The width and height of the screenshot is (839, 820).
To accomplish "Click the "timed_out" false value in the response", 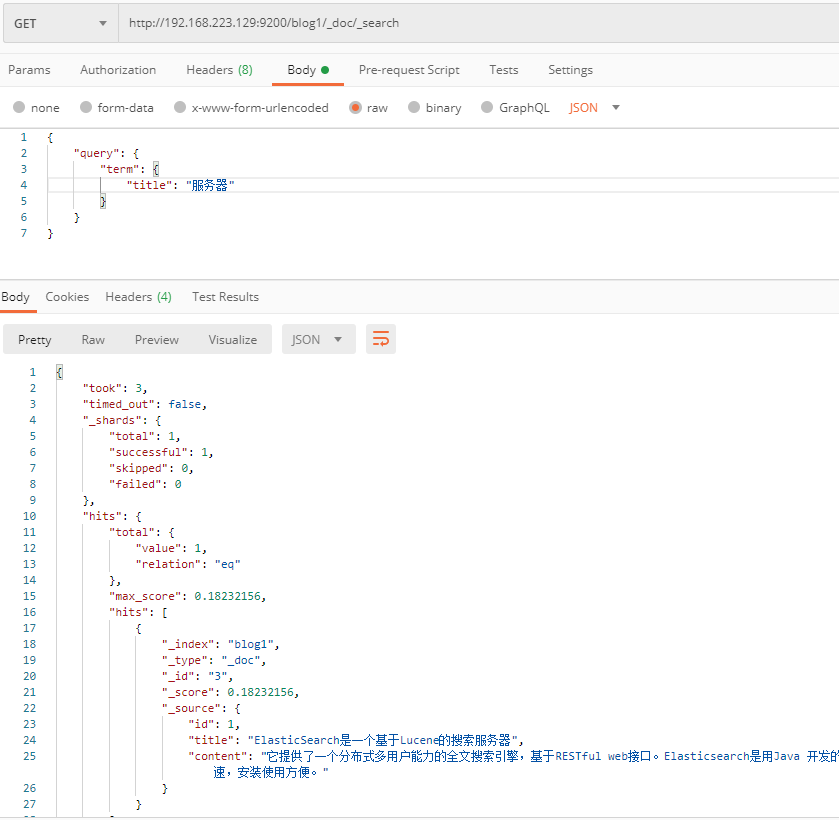I will coord(185,404).
